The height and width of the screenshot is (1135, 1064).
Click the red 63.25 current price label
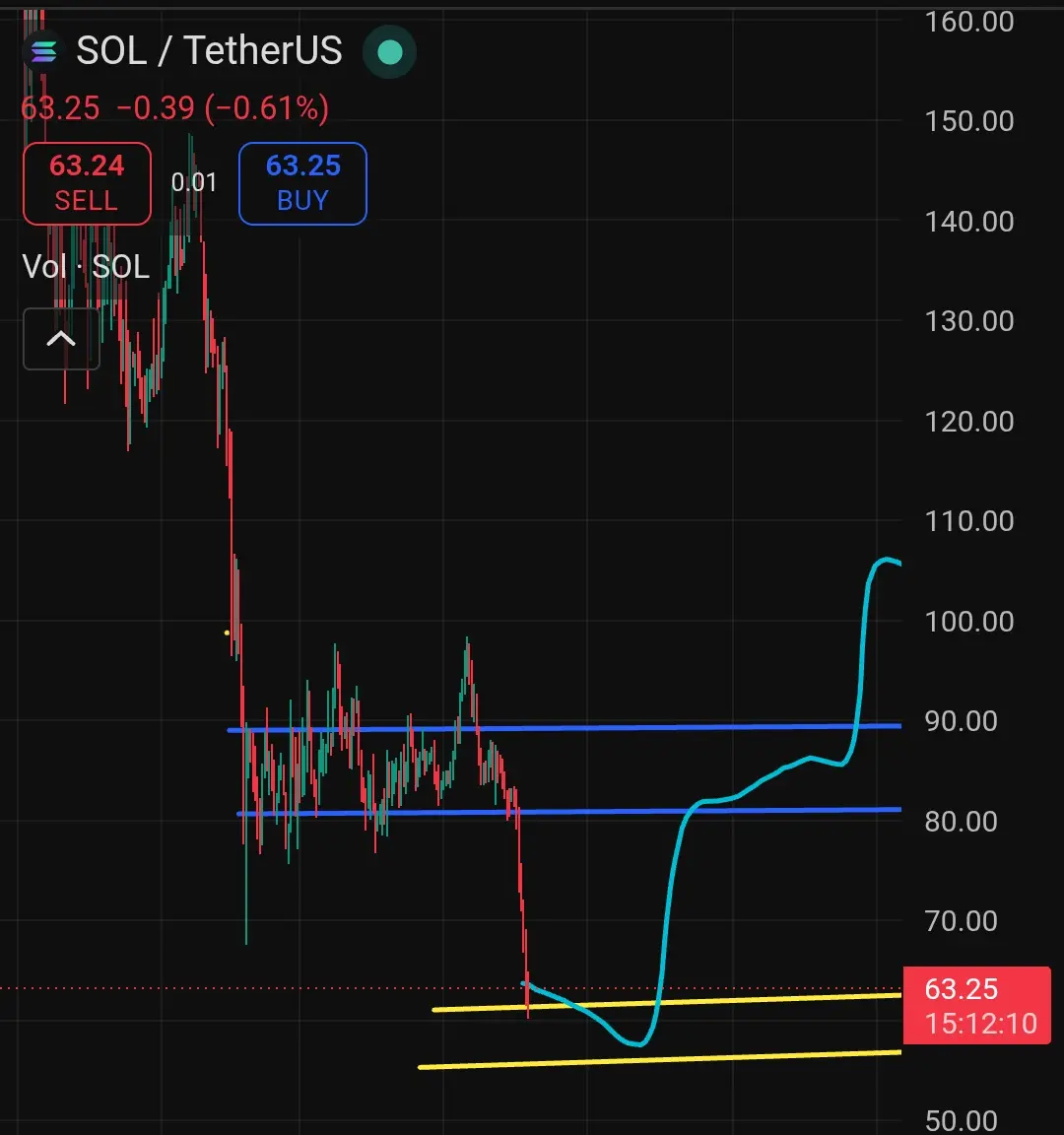tap(962, 989)
